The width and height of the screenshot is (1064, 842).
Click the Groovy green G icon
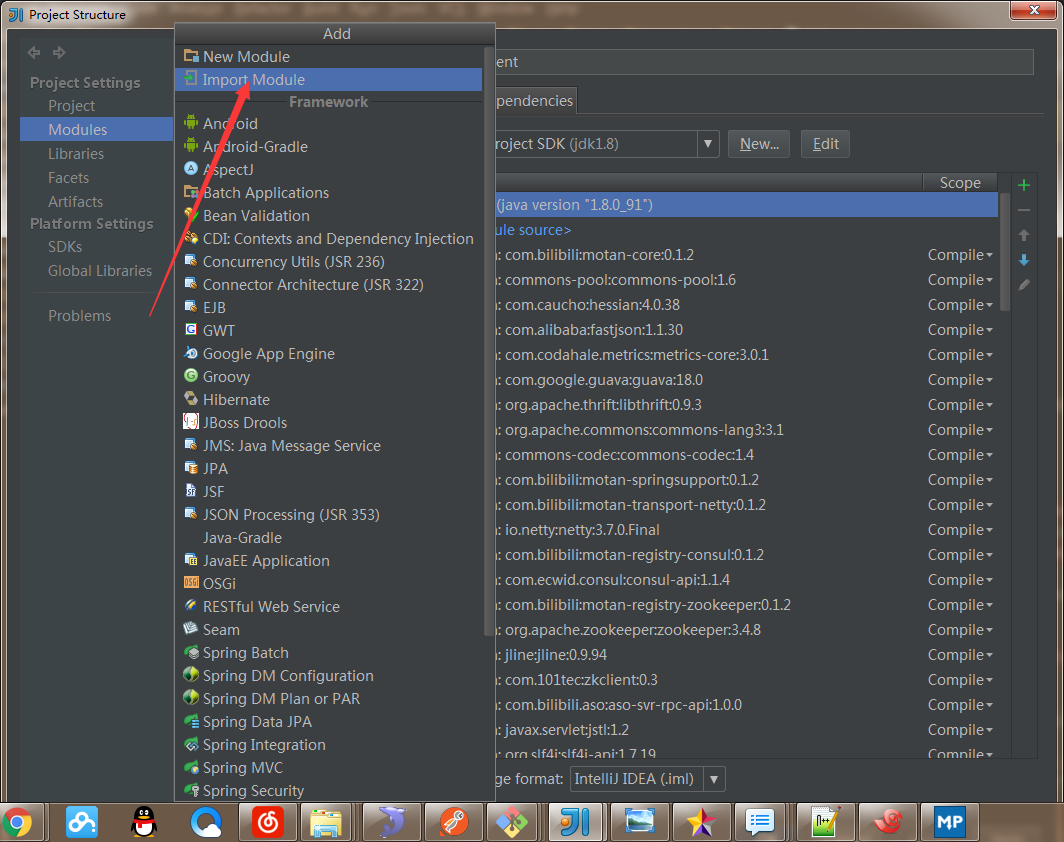[191, 376]
